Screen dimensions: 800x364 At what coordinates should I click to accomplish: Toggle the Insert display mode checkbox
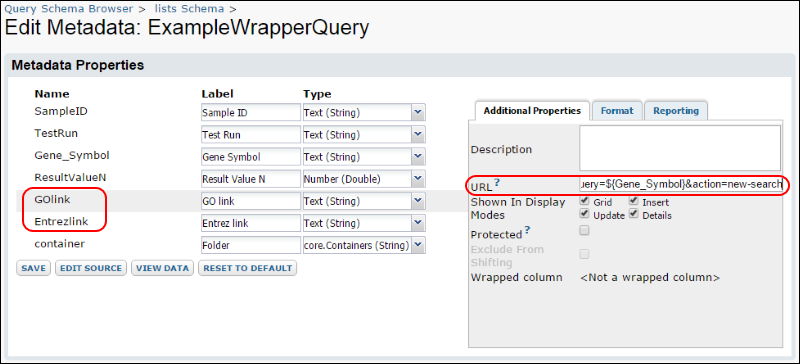pos(634,201)
